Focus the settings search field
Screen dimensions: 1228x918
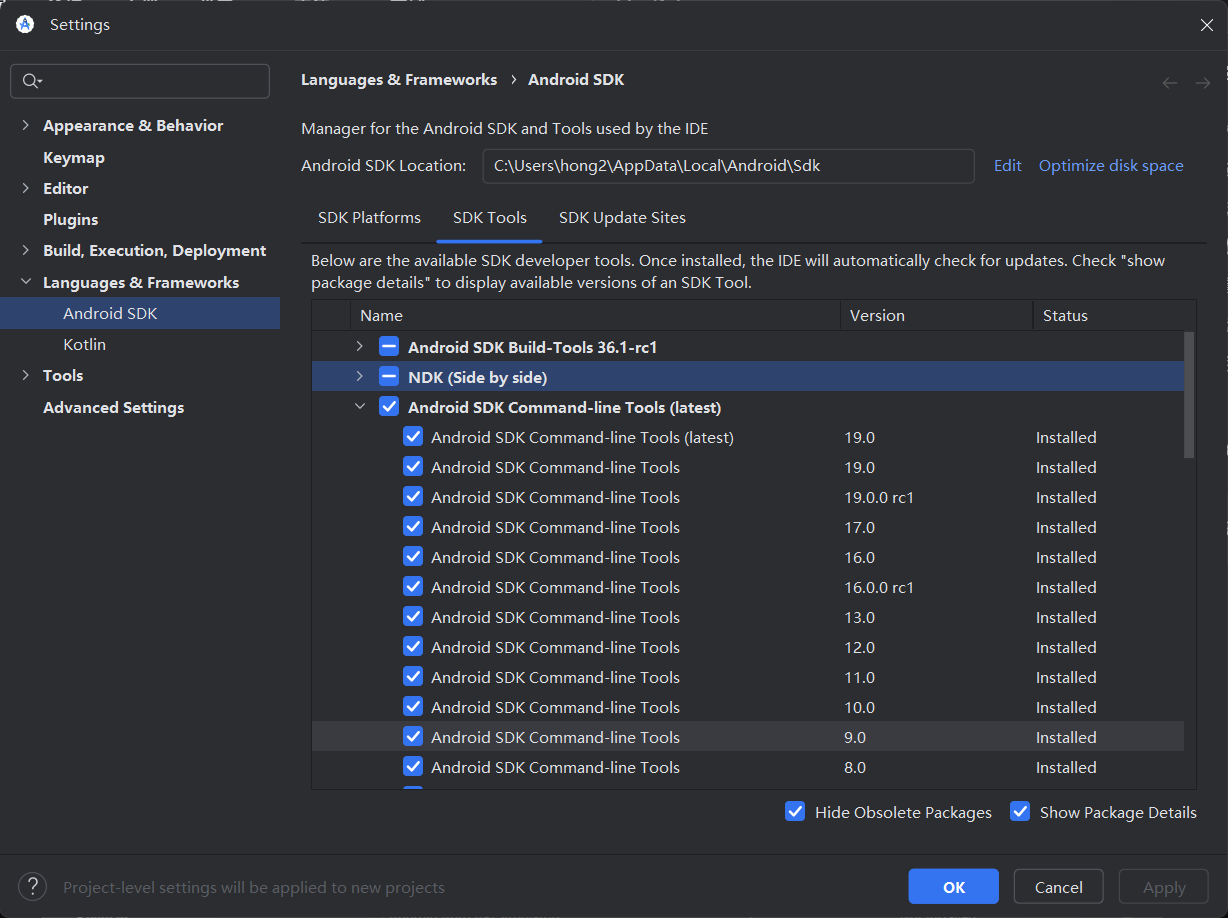[140, 81]
